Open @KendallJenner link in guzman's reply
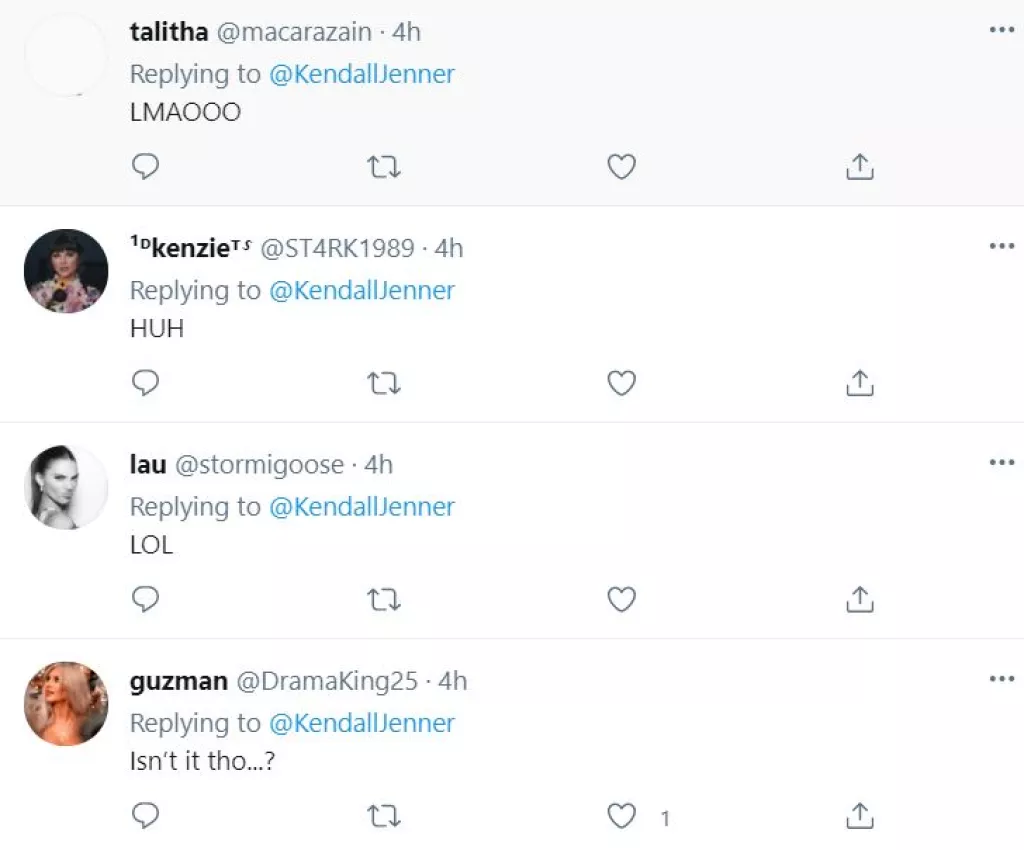This screenshot has height=850, width=1024. click(364, 723)
